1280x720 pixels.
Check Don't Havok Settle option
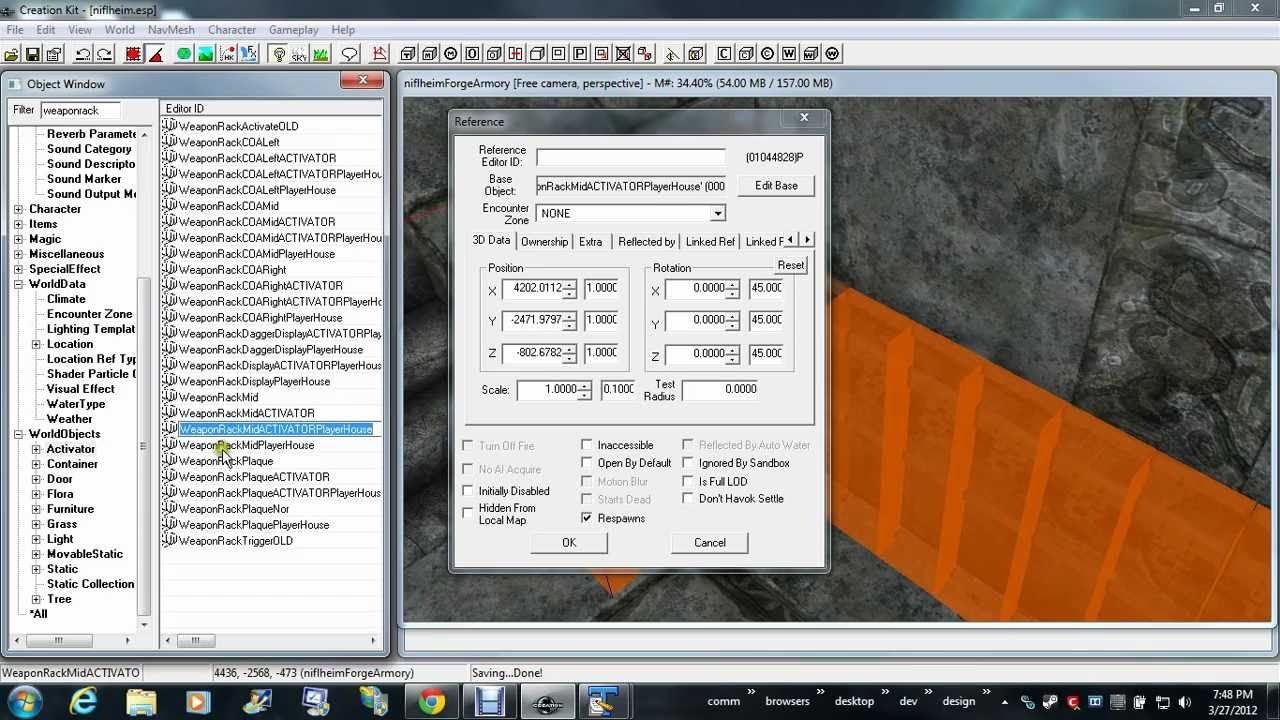(688, 498)
